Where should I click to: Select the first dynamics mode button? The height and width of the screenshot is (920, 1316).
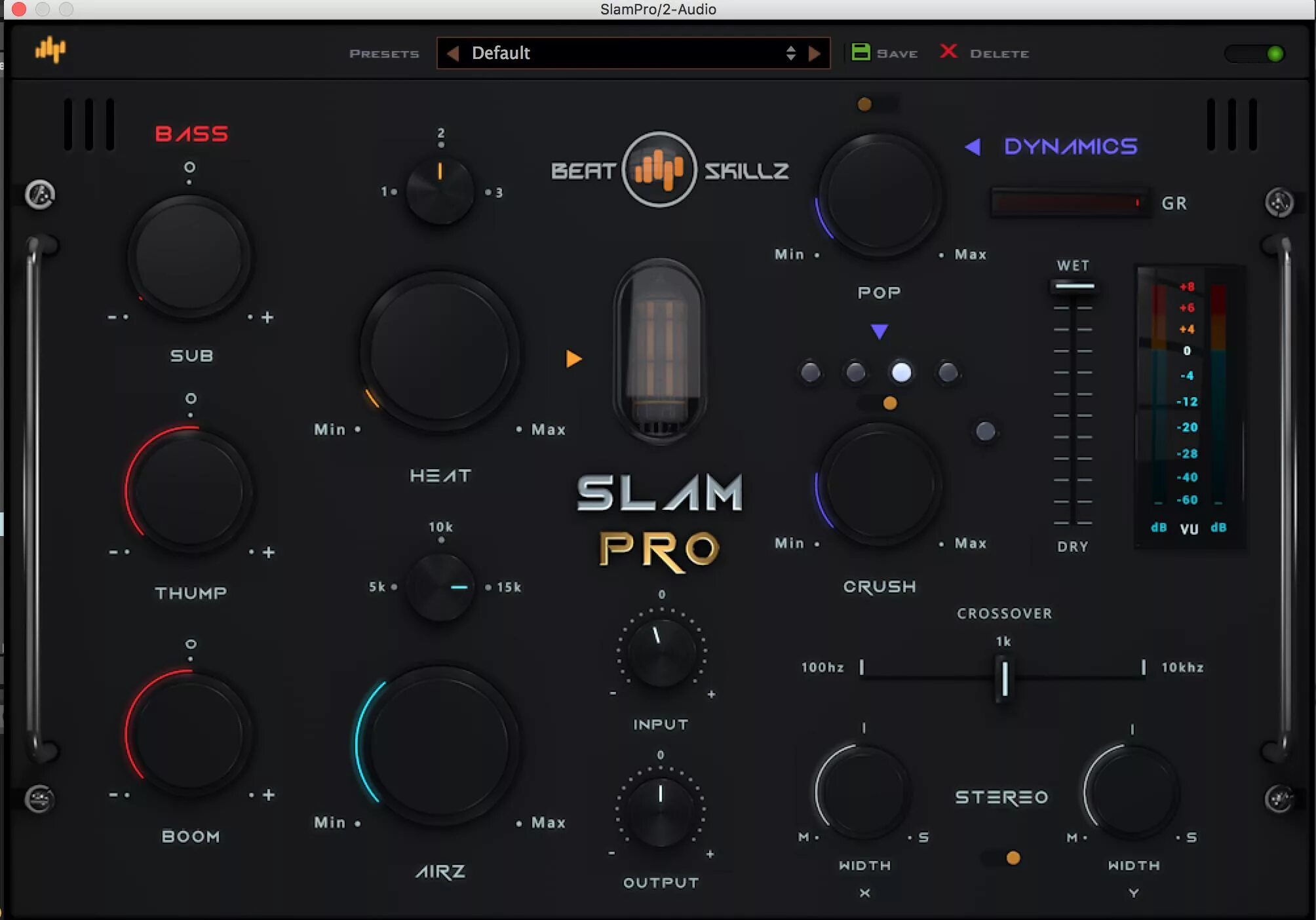[x=810, y=372]
